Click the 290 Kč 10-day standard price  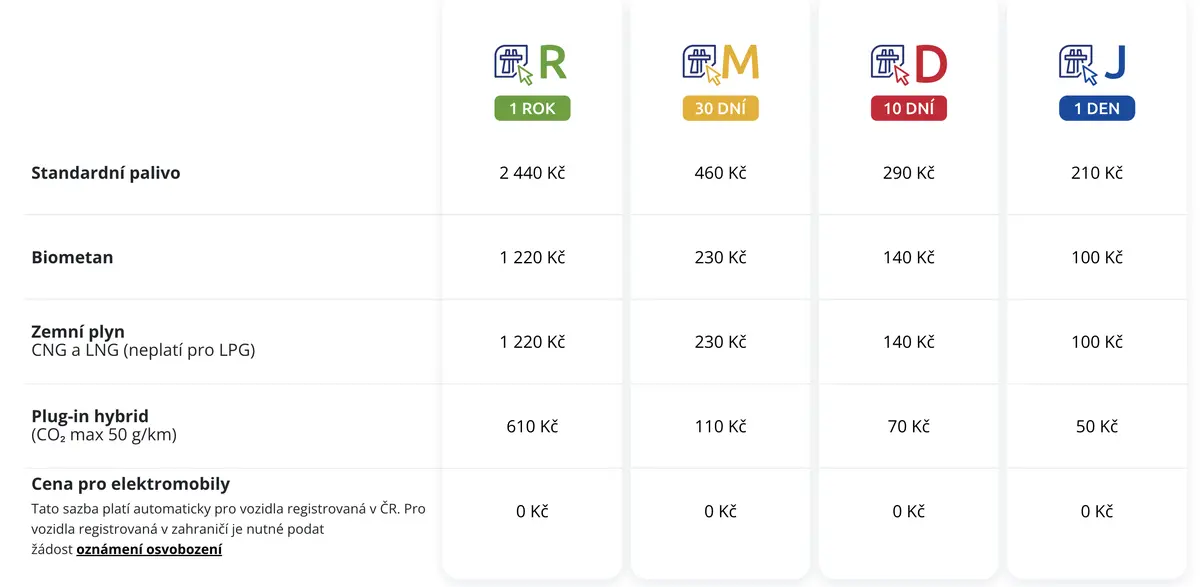coord(908,173)
